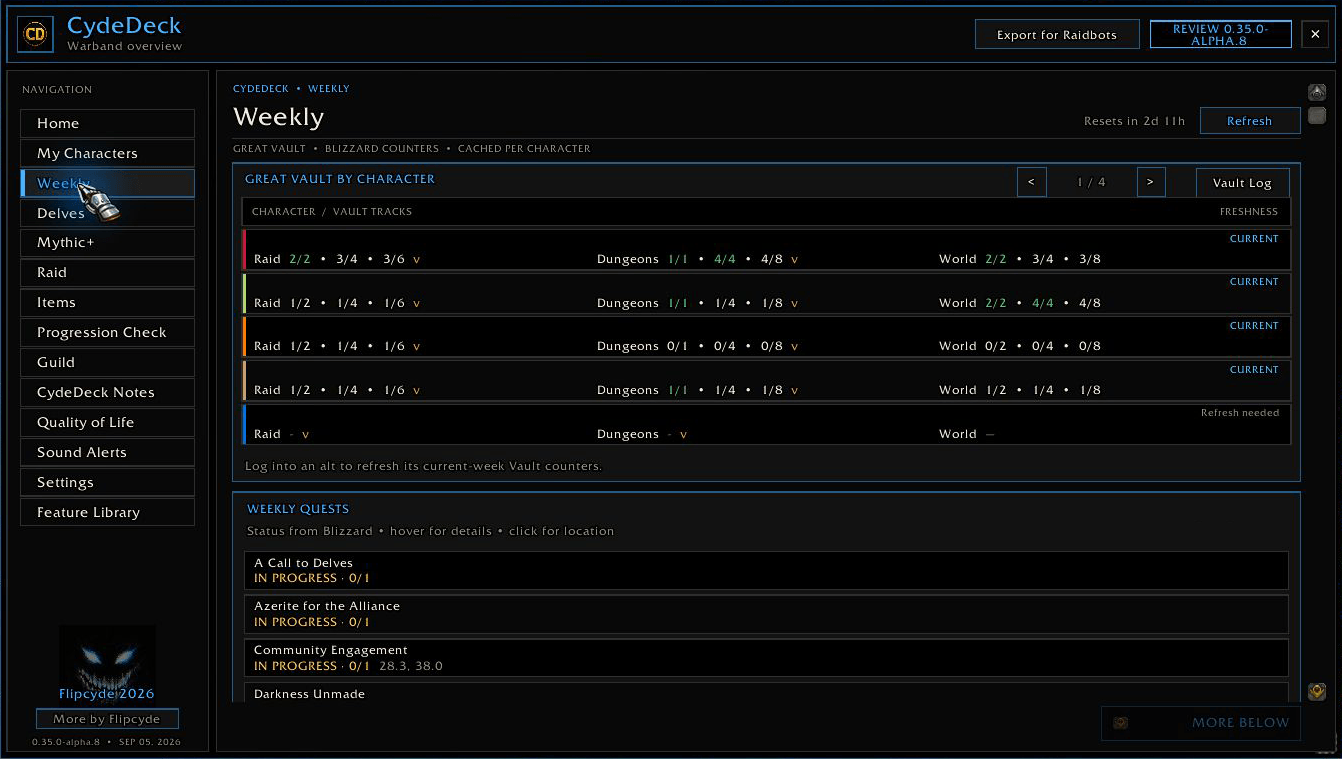Open the Feature Library
Image resolution: width=1342 pixels, height=759 pixels.
pos(108,512)
